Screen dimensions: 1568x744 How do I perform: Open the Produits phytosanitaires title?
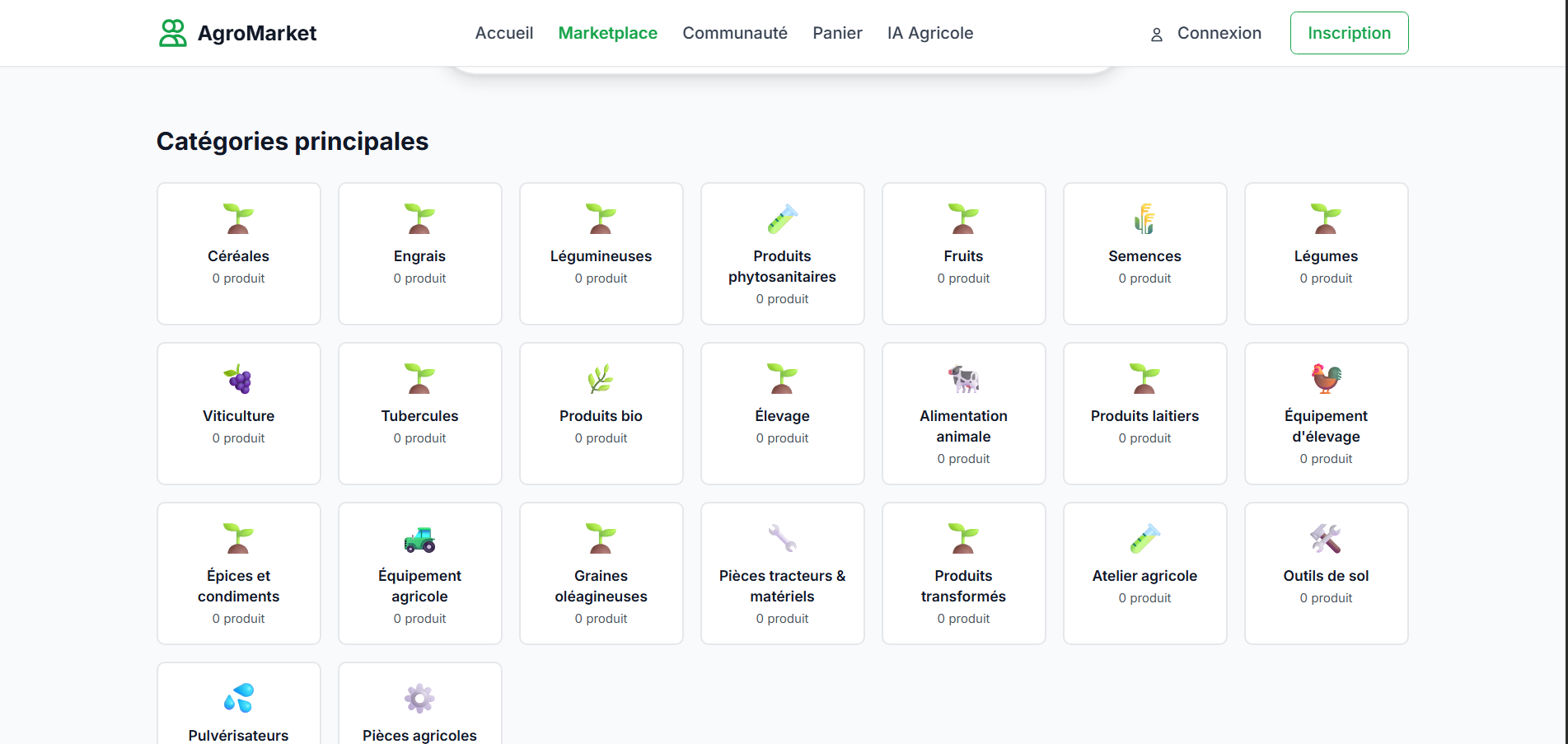click(x=783, y=266)
